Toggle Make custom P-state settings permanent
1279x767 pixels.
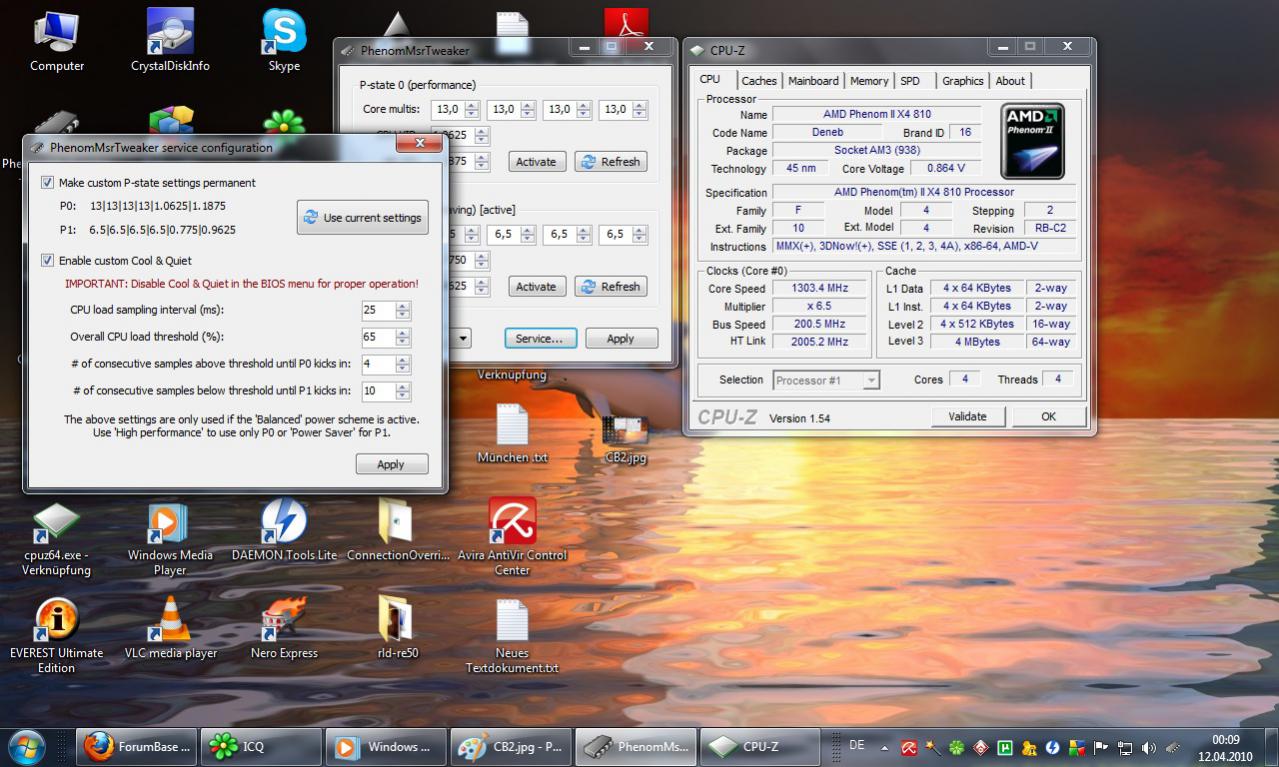[x=47, y=183]
